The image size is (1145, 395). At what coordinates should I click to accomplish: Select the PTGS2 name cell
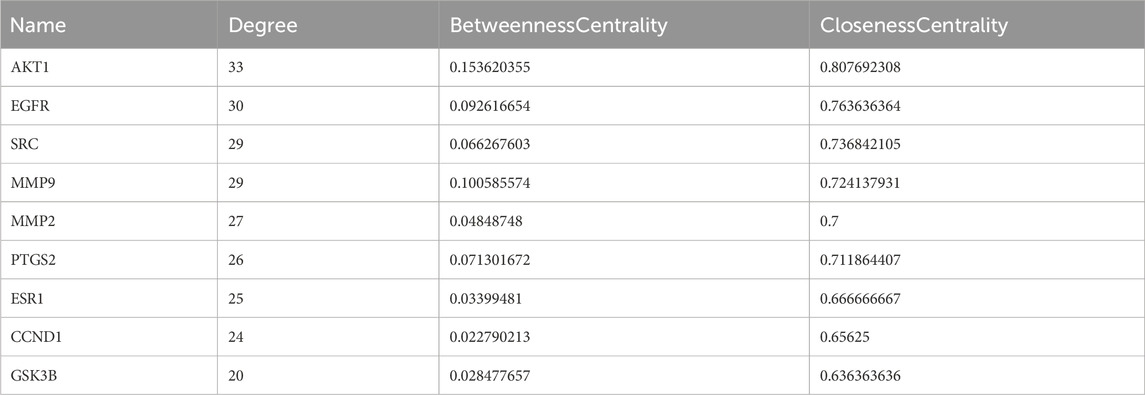click(x=29, y=260)
